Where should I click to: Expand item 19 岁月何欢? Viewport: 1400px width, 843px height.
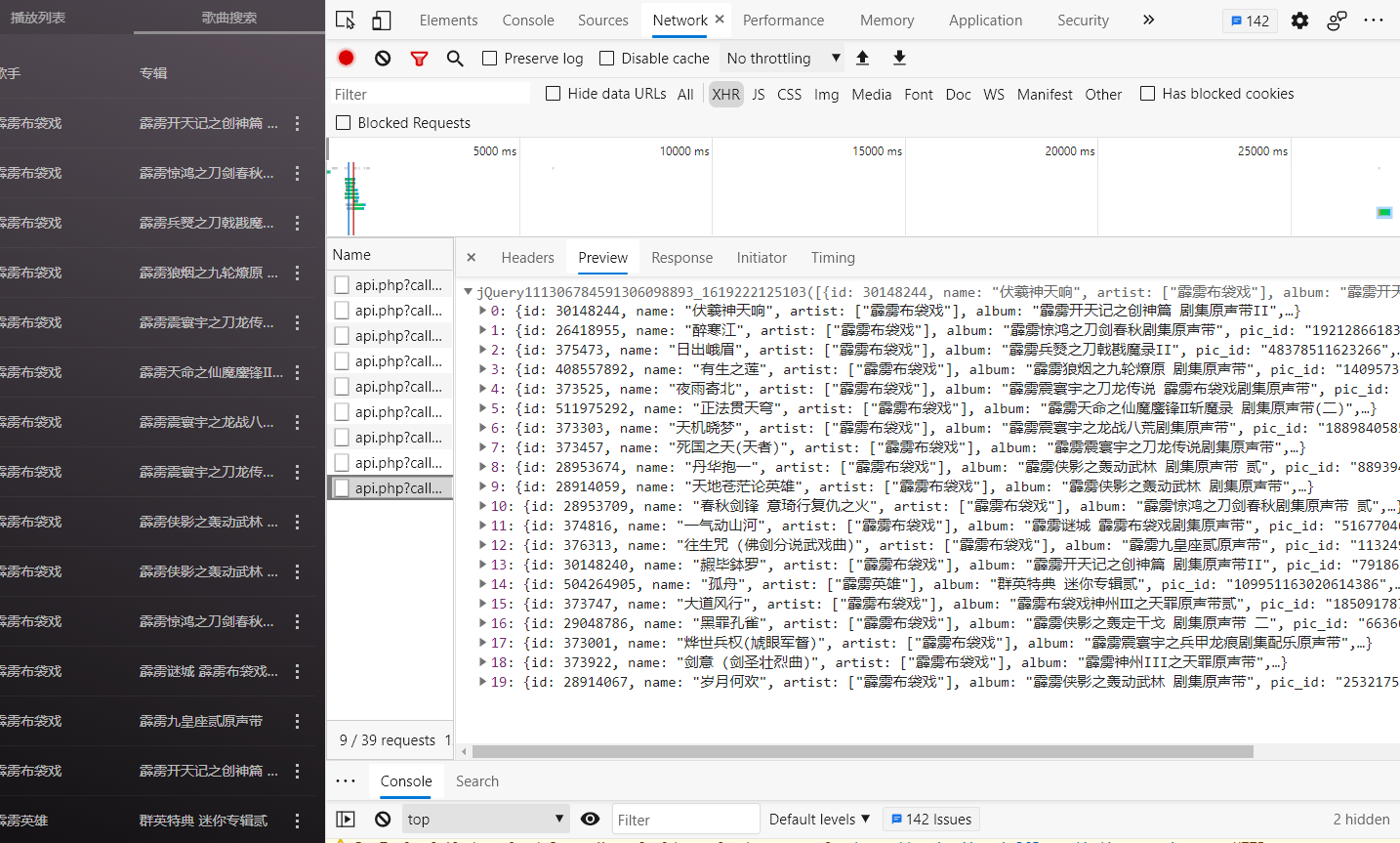pos(482,682)
